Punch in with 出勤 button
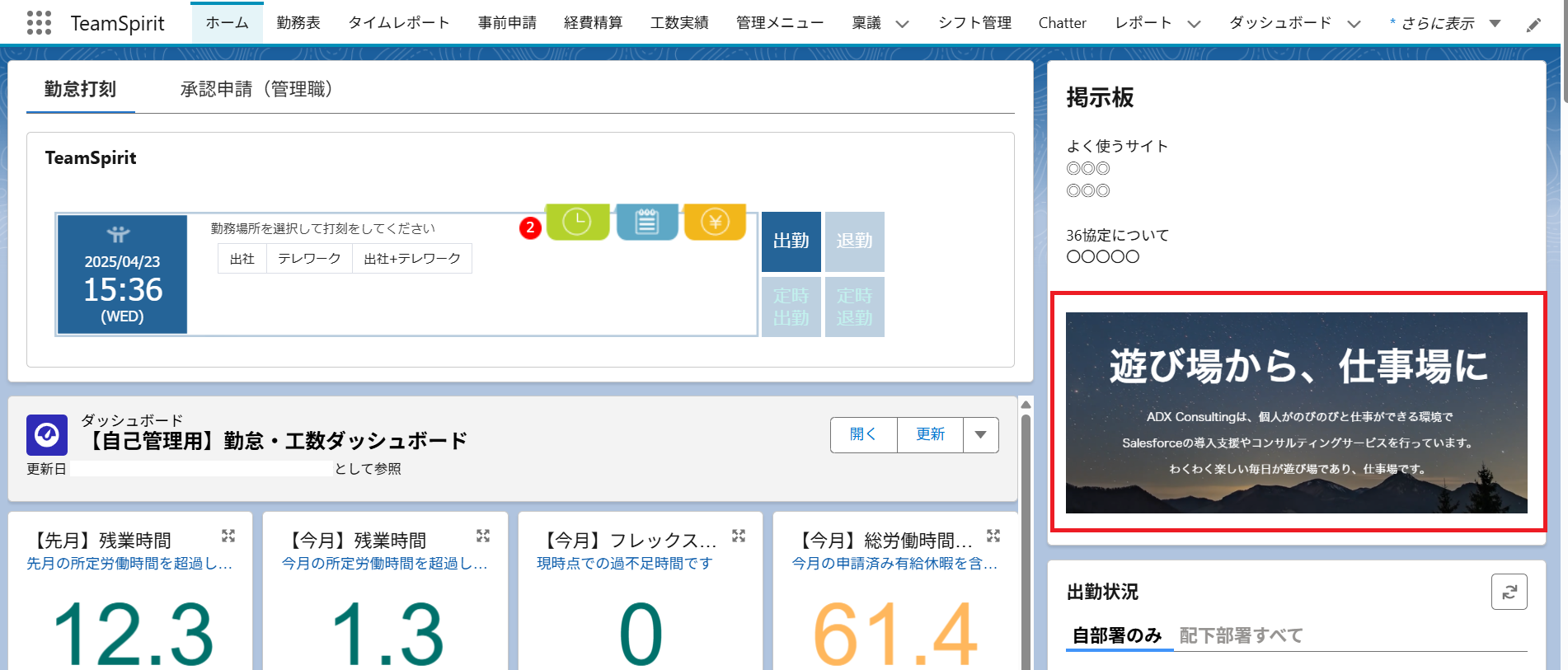This screenshot has width=1568, height=670. (791, 241)
